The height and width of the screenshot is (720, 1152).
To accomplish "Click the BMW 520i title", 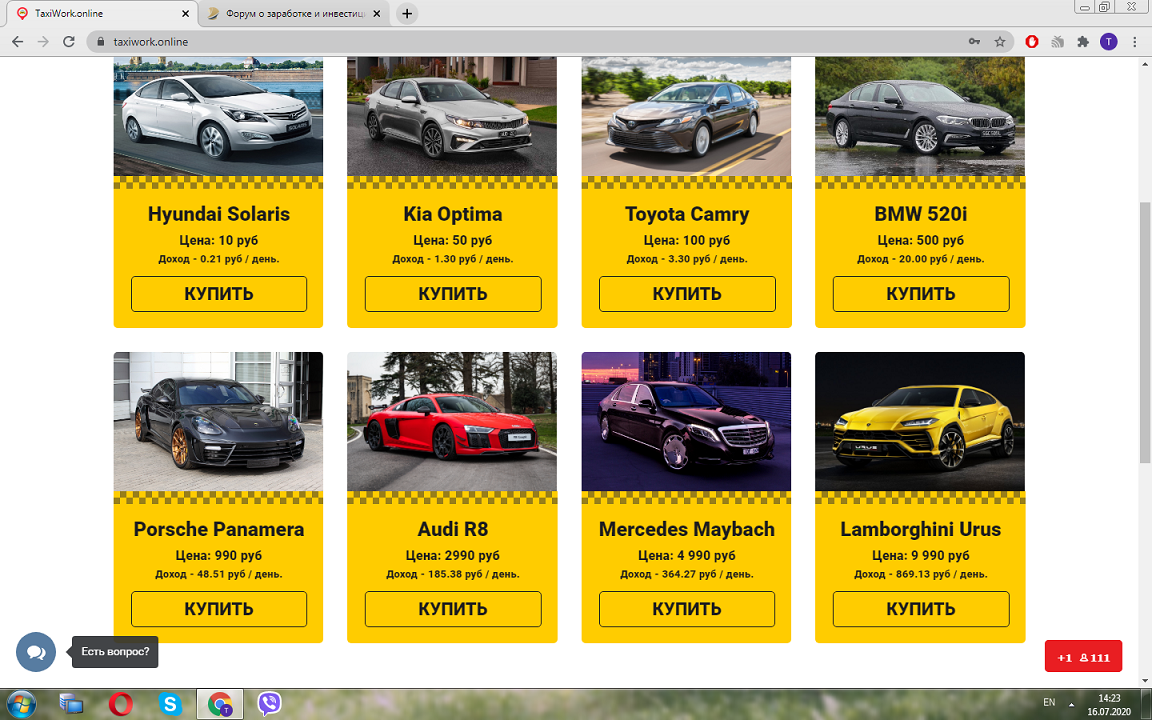I will [921, 214].
